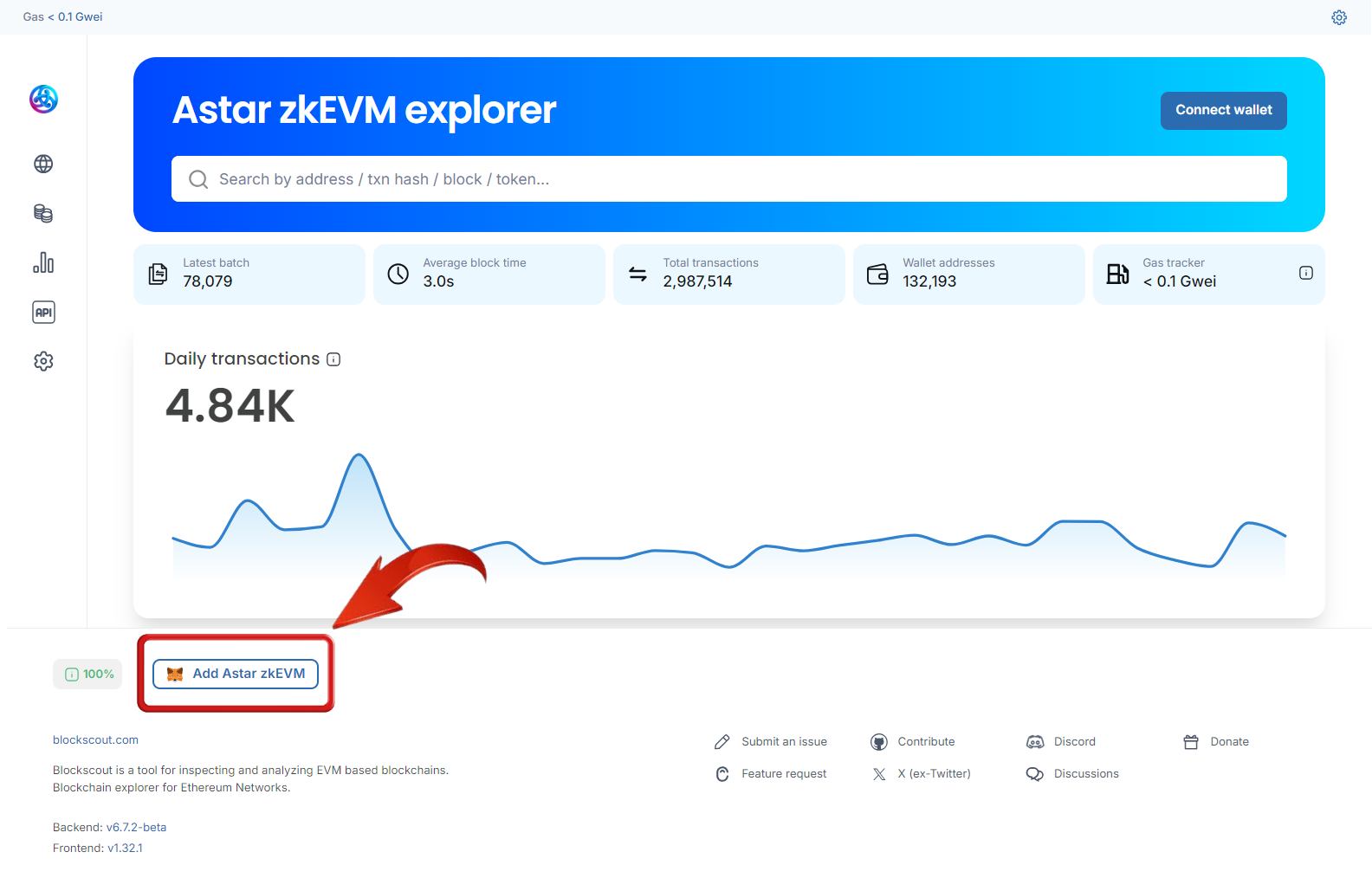This screenshot has width=1372, height=878.
Task: Click Gas < 0.1 Gwei in top bar
Action: click(62, 17)
